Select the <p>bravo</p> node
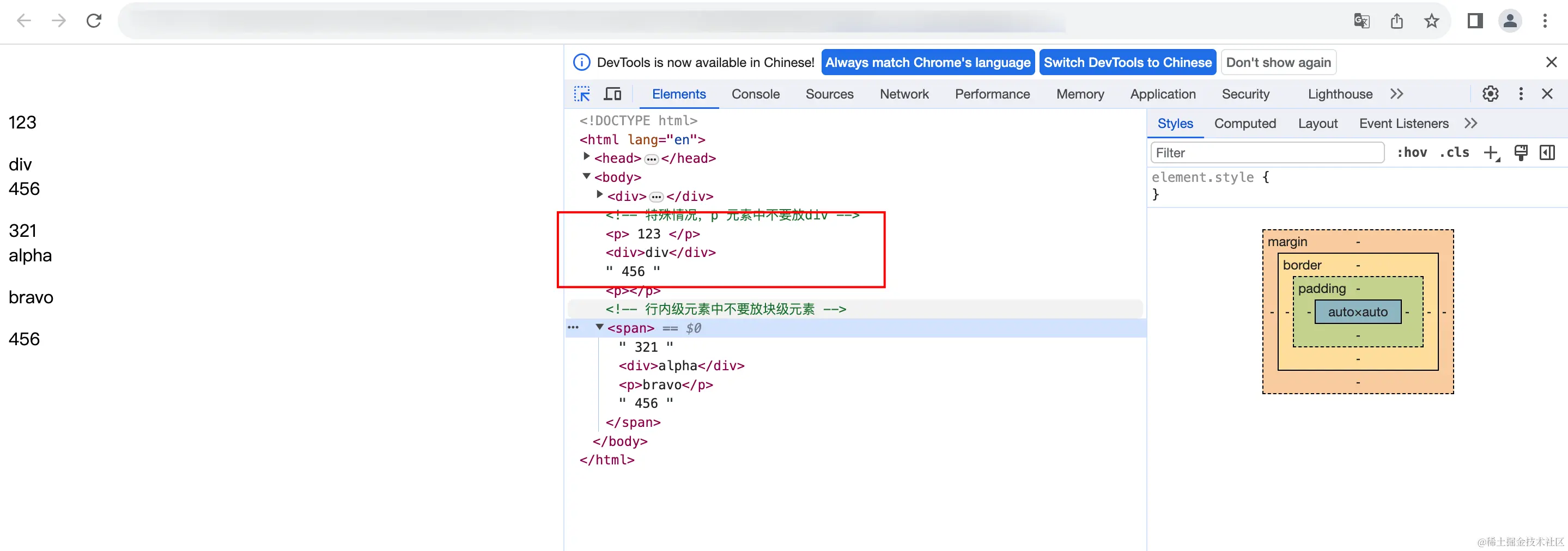 665,384
